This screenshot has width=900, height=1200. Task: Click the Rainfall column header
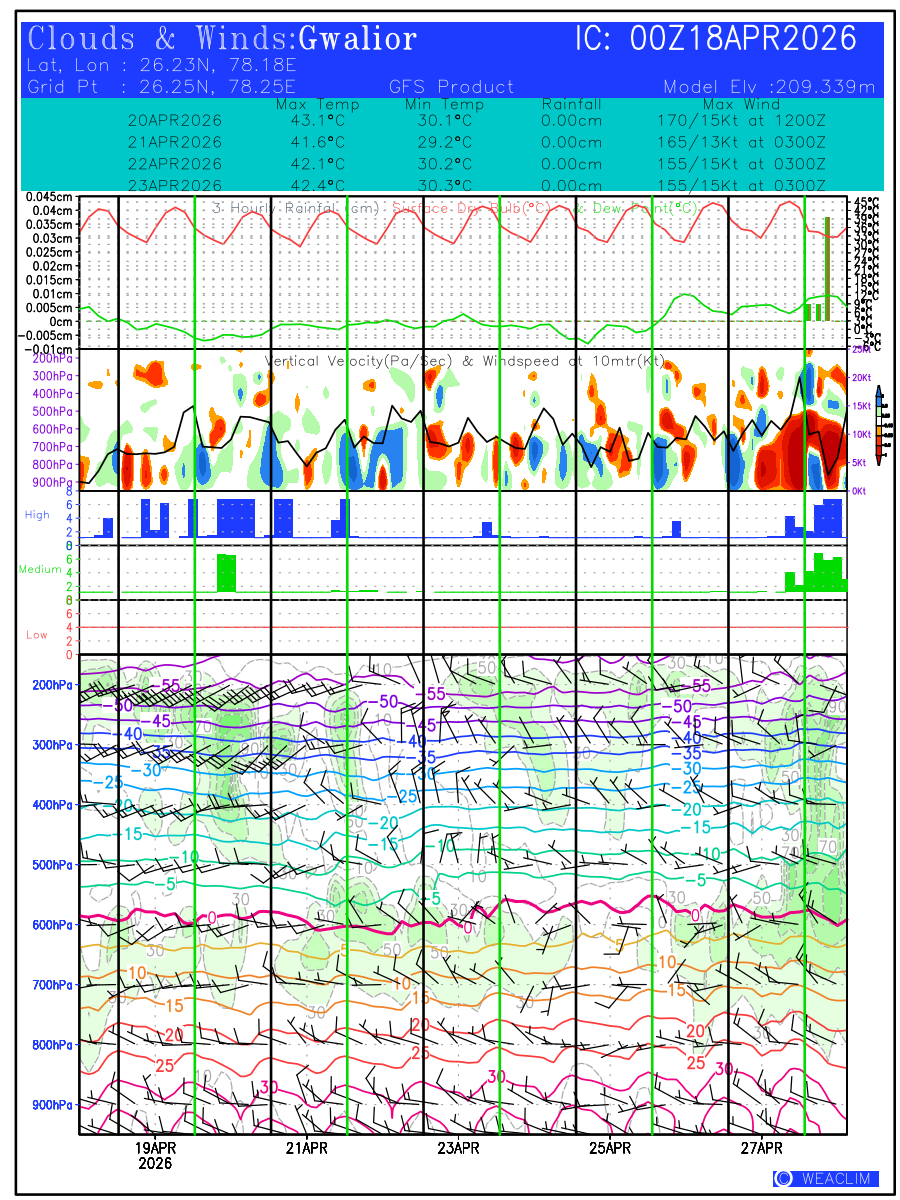571,104
